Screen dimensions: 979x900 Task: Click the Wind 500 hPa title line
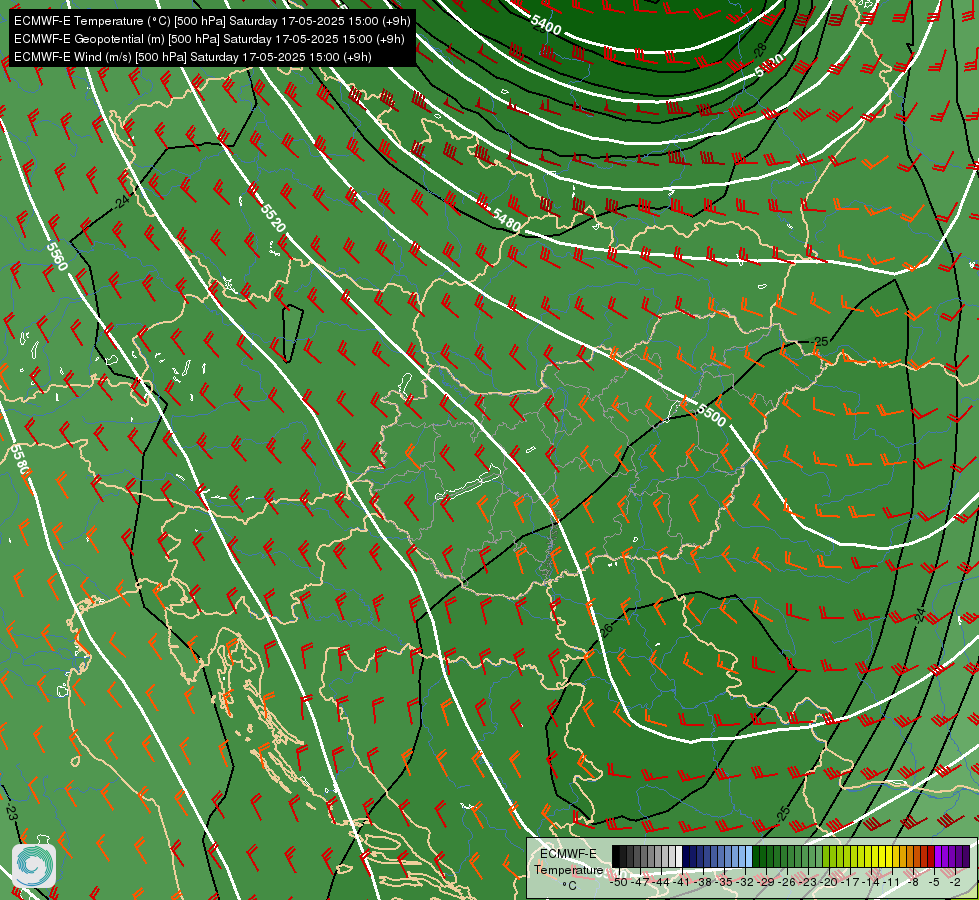pos(193,57)
